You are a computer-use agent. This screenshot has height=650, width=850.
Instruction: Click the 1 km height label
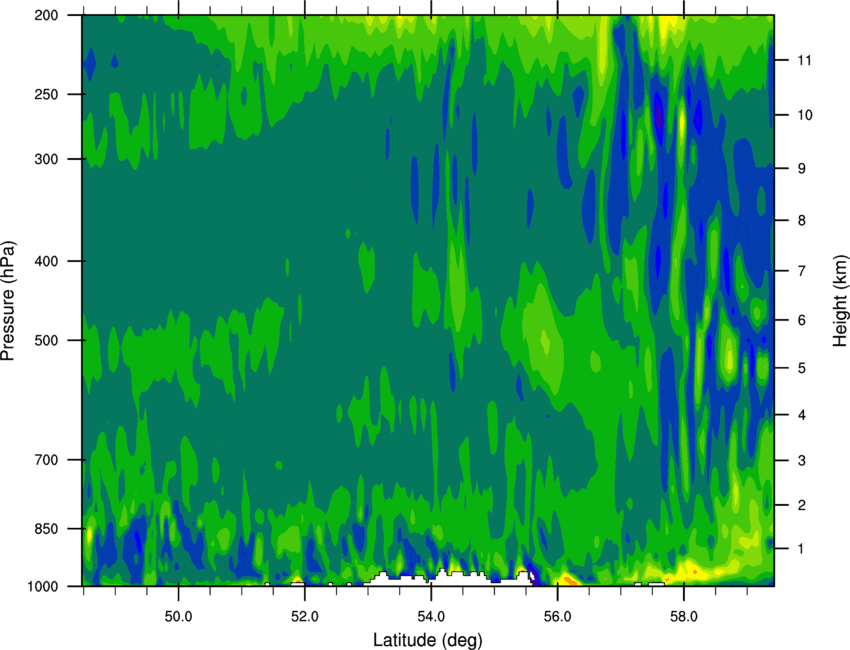[802, 549]
